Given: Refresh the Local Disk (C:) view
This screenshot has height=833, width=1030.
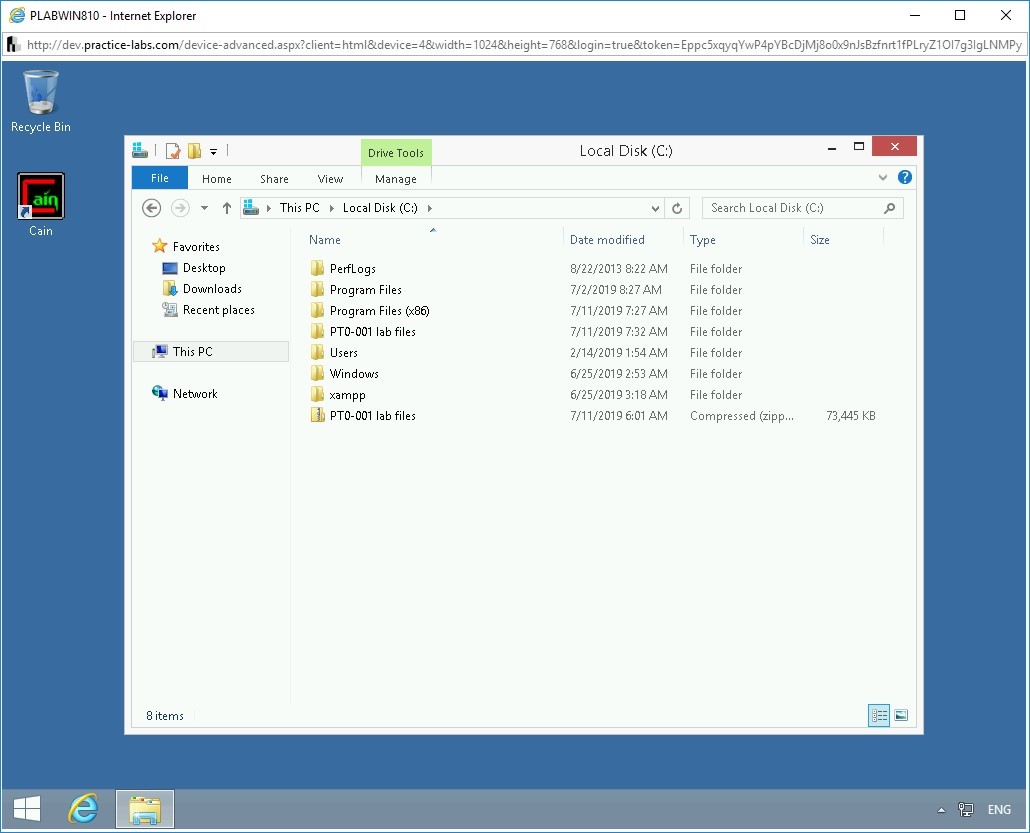Looking at the screenshot, I should pos(677,208).
